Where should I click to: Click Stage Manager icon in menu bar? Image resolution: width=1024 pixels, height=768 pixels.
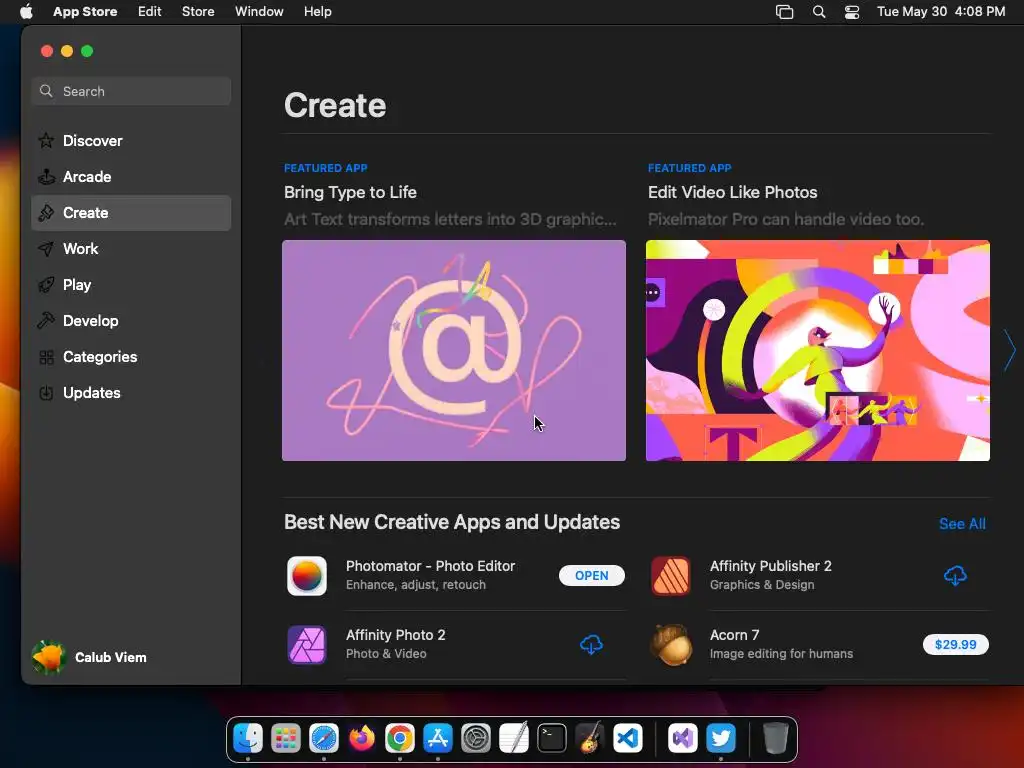[784, 12]
